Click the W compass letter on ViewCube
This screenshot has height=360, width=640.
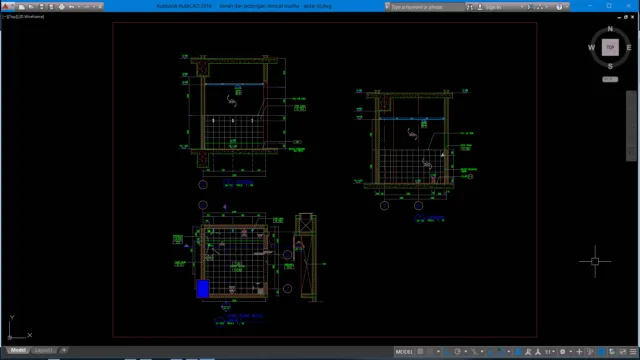click(x=591, y=48)
